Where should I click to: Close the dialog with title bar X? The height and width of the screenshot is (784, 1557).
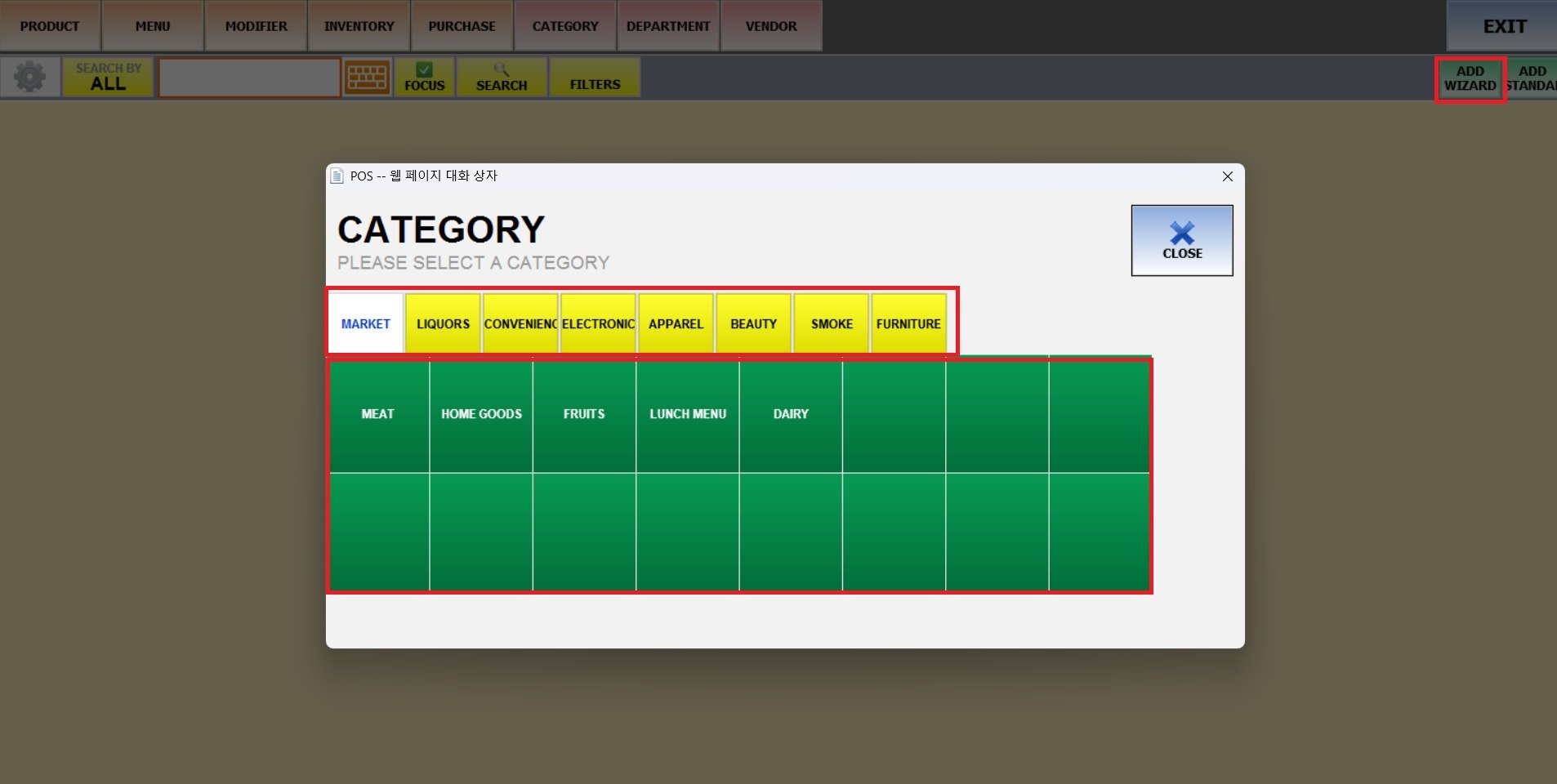pyautogui.click(x=1227, y=176)
